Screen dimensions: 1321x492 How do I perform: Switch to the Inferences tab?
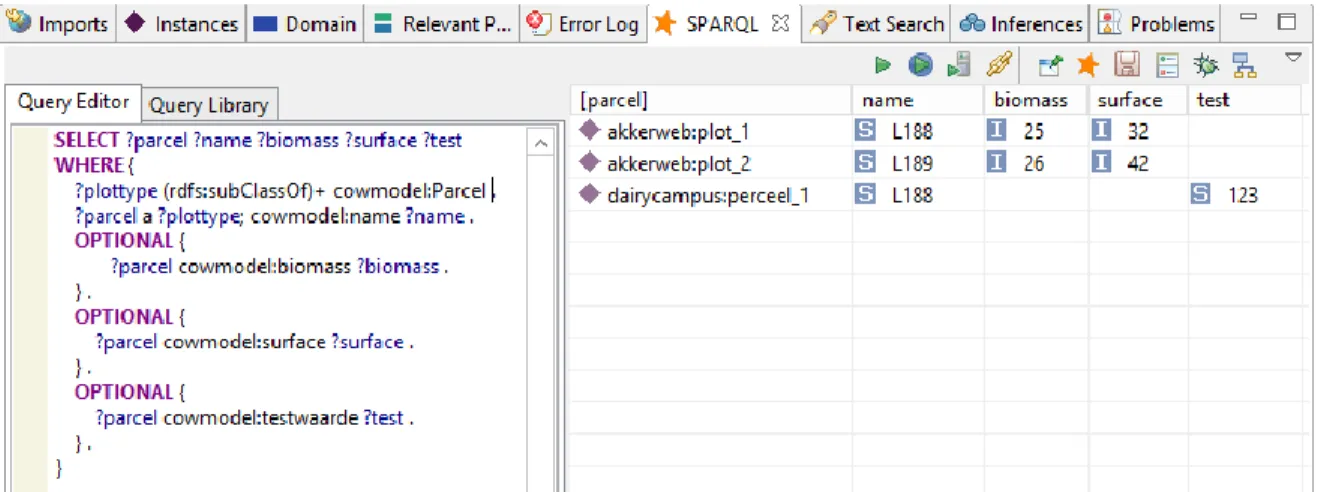pyautogui.click(x=1021, y=23)
